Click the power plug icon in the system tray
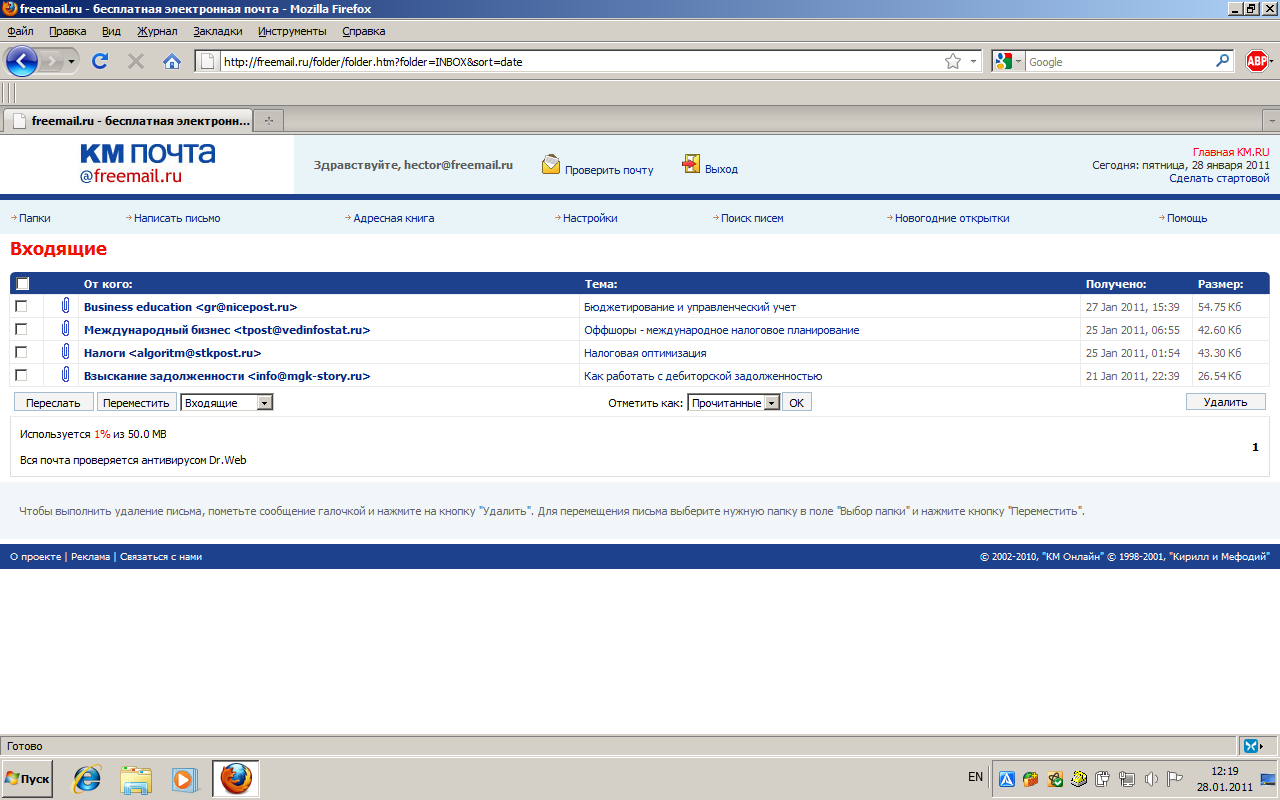 pos(1103,779)
